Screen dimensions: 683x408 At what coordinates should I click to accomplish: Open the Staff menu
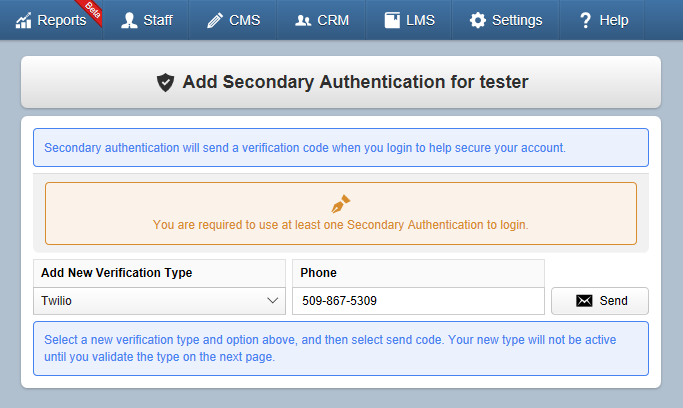pyautogui.click(x=146, y=20)
